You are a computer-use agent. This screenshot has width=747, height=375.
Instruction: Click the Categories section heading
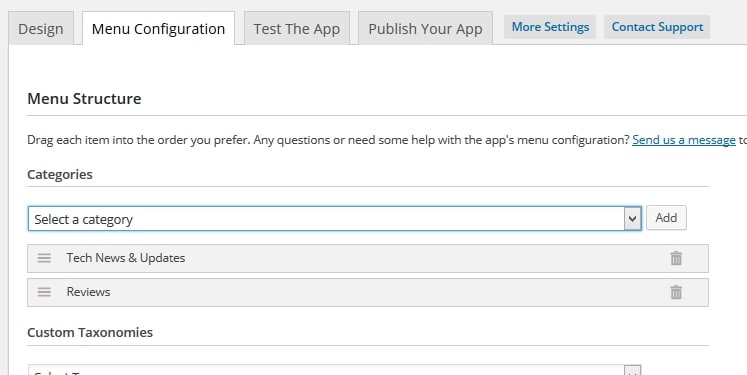(x=60, y=174)
